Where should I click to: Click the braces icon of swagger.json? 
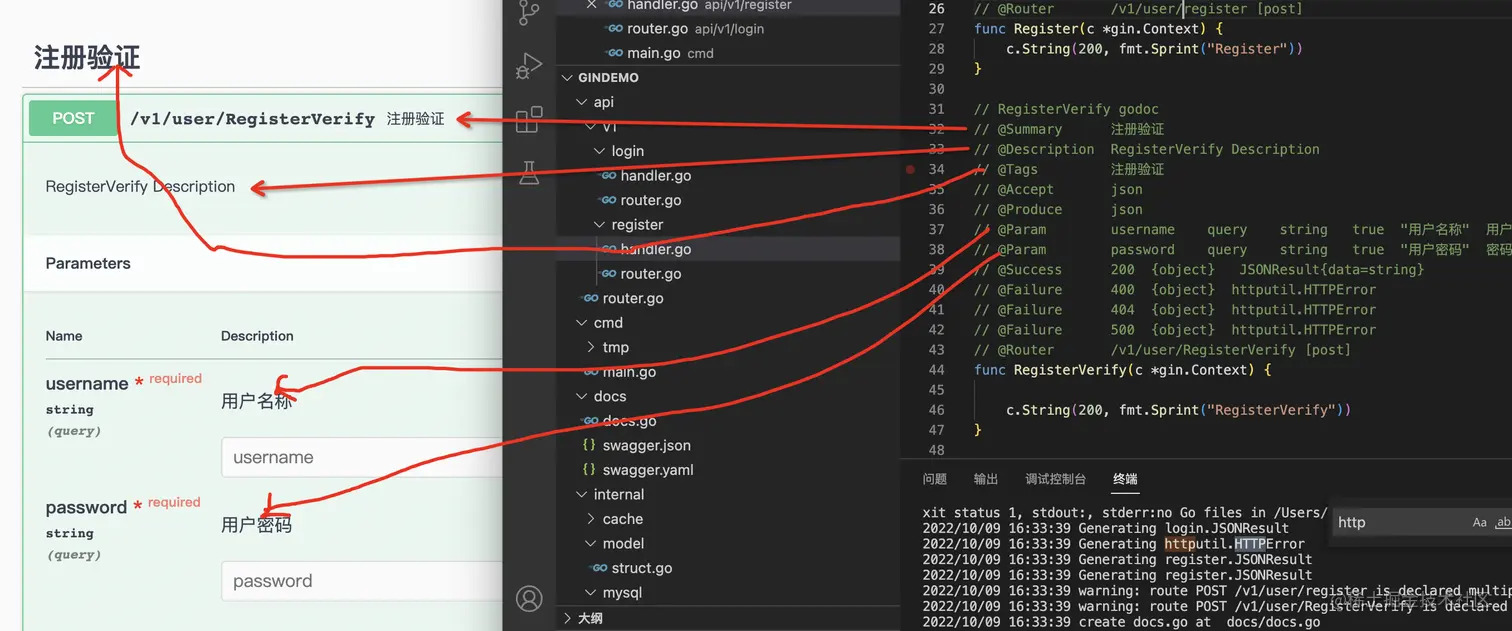coord(590,445)
